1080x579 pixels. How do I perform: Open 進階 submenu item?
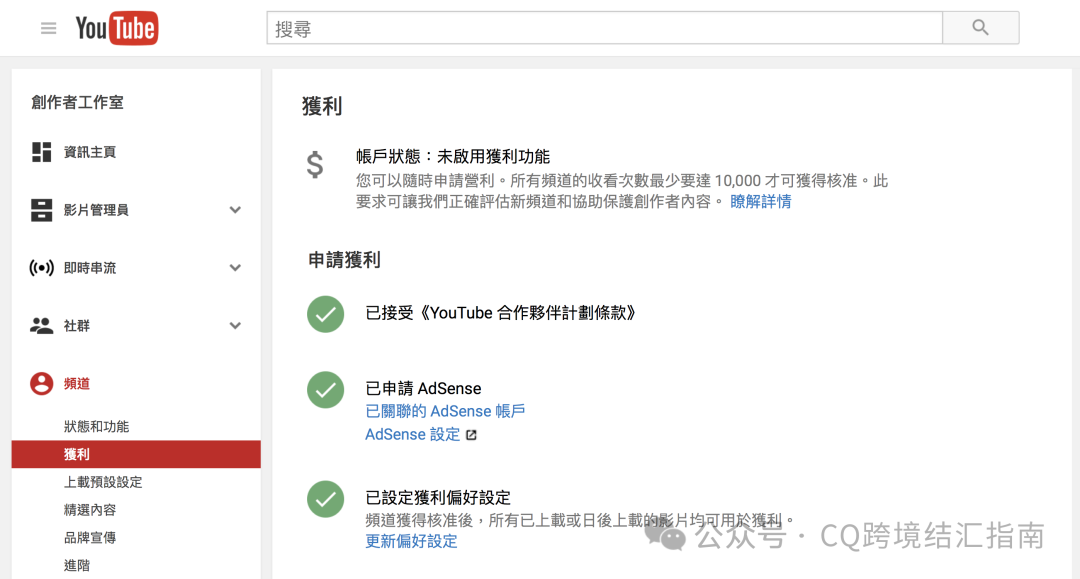(x=76, y=565)
